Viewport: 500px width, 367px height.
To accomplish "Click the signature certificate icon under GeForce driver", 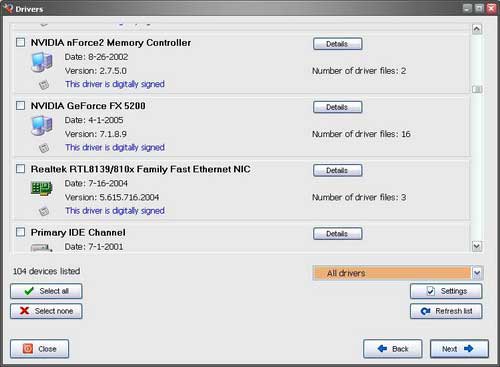I will [x=44, y=148].
